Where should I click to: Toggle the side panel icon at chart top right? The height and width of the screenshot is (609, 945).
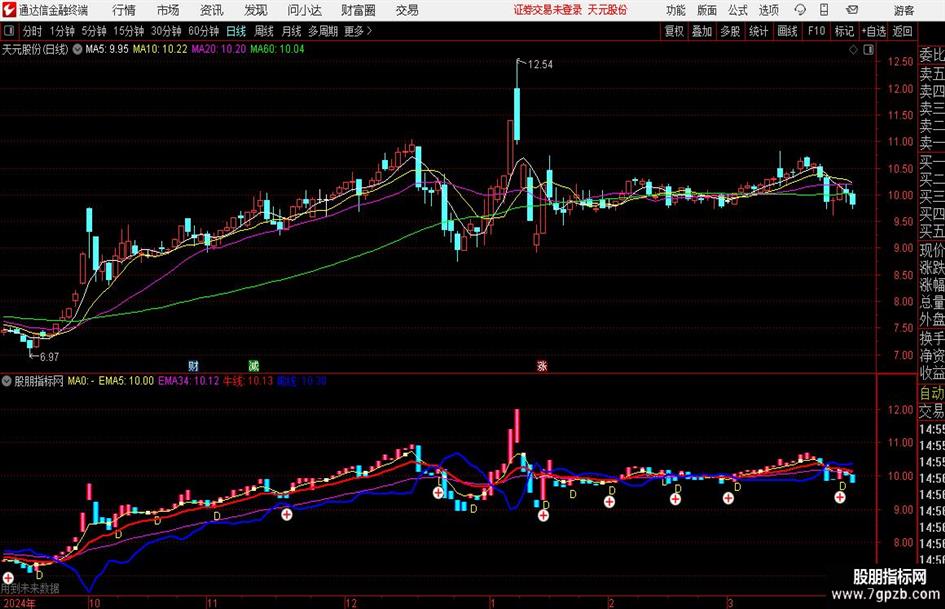868,50
